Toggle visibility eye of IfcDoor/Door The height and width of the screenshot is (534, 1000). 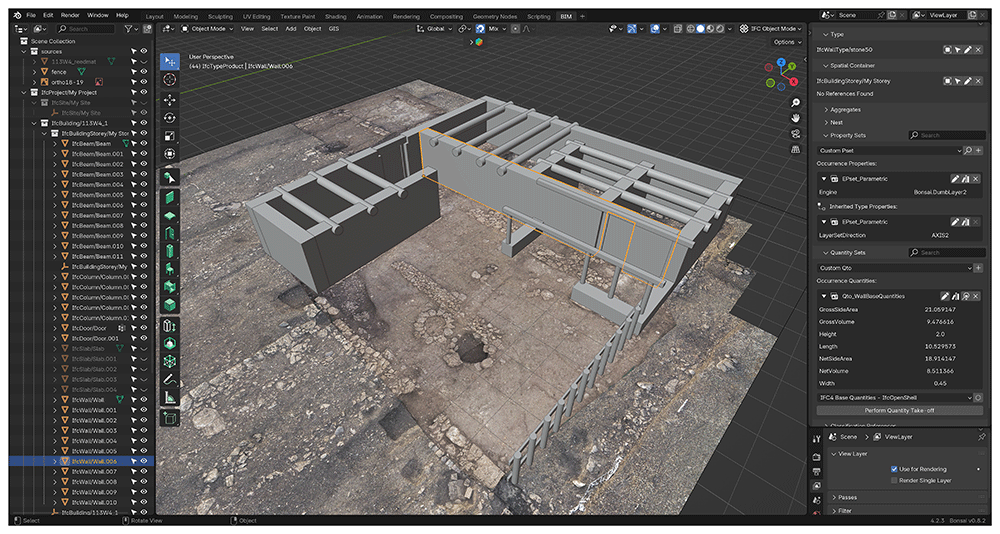144,328
